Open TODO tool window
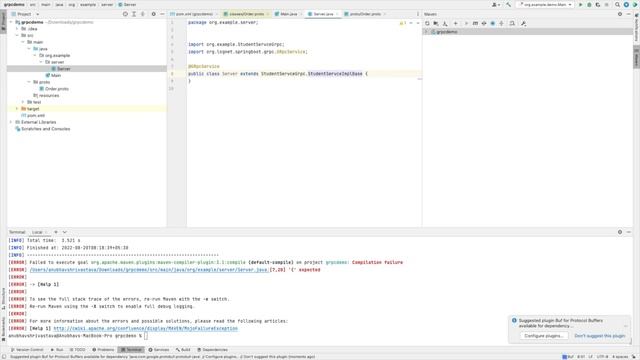Screen dimensions: 640x360 [x=78, y=350]
